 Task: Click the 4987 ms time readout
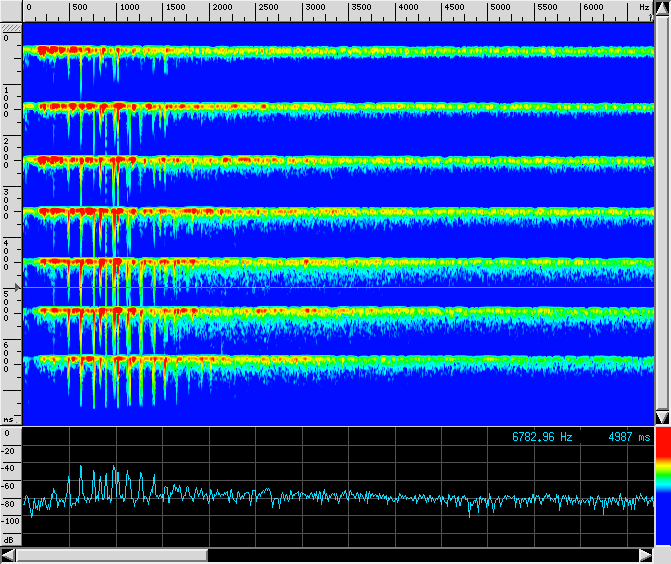629,437
